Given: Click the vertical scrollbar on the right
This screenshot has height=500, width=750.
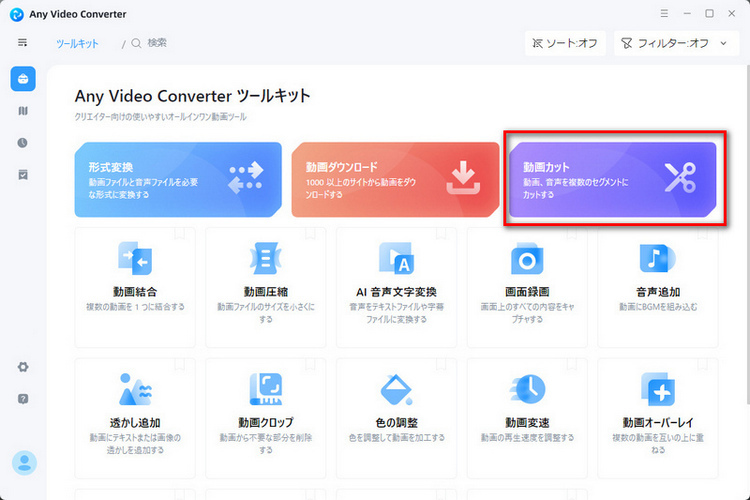Looking at the screenshot, I should 748,234.
